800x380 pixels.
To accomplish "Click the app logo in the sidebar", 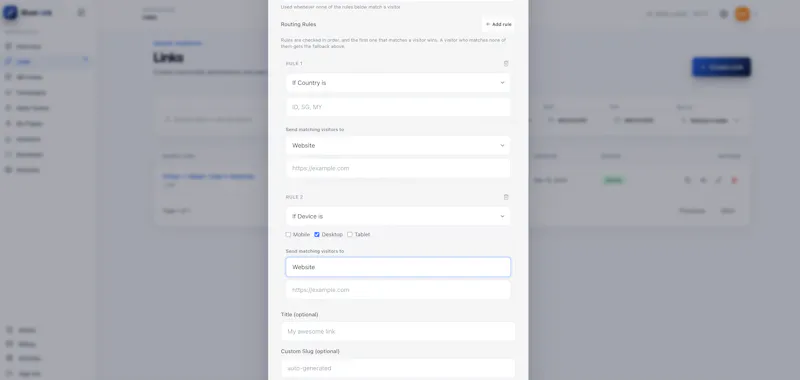I will click(x=10, y=12).
